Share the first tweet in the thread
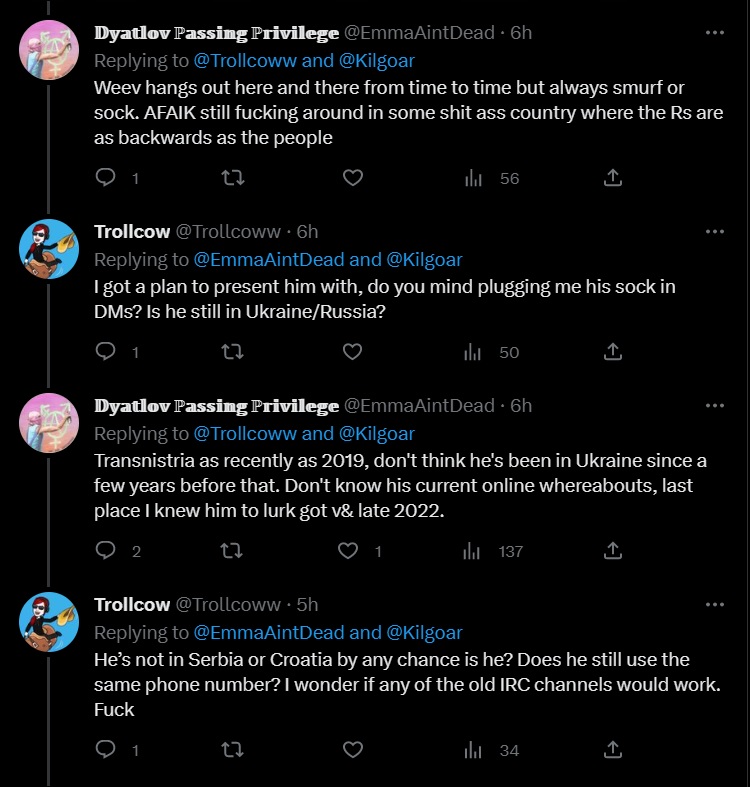Image resolution: width=750 pixels, height=787 pixels. coord(614,178)
